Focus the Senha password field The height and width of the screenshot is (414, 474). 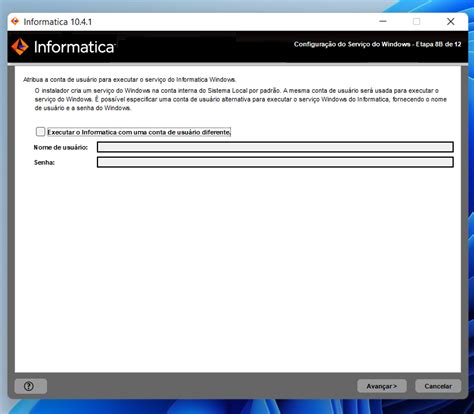point(275,162)
